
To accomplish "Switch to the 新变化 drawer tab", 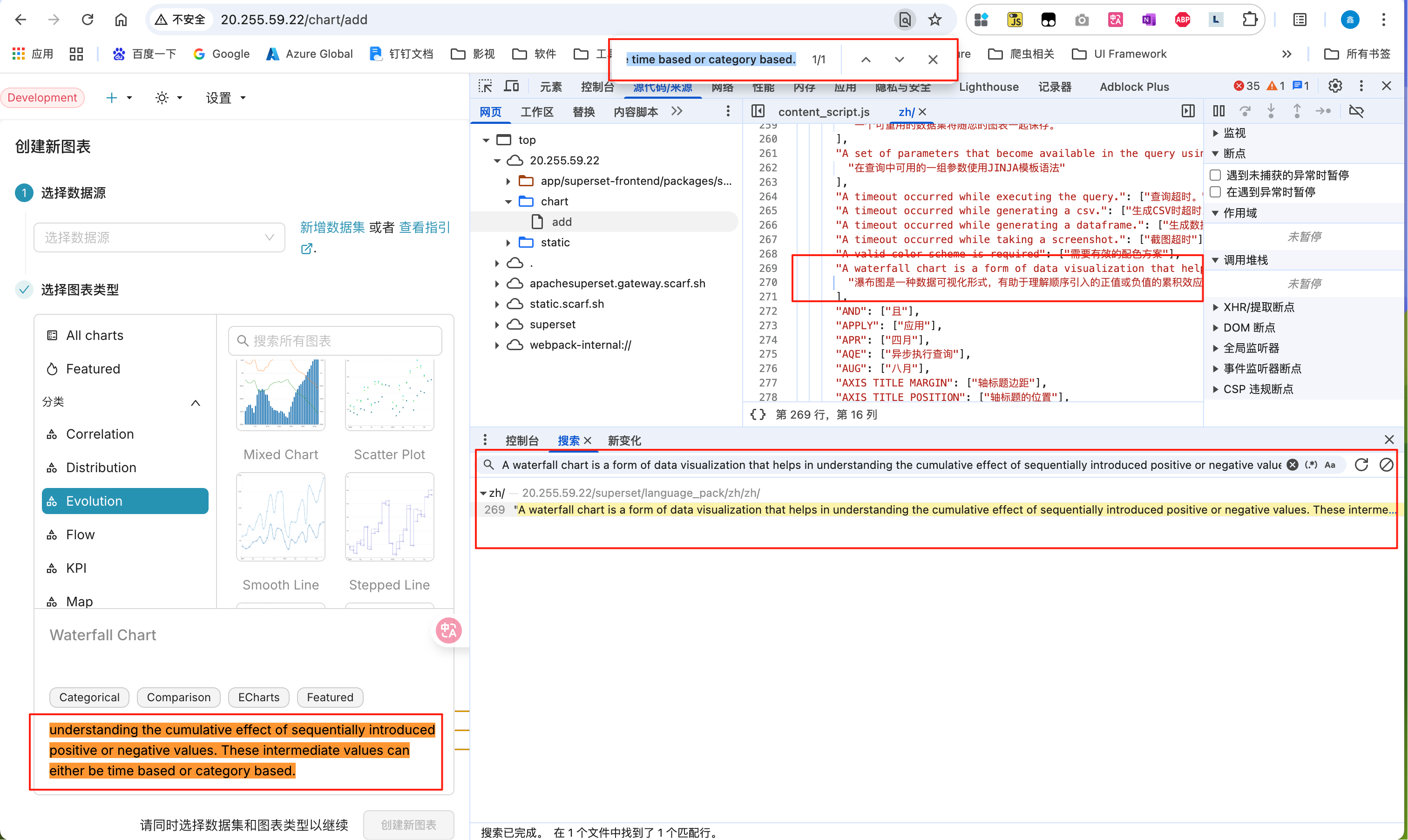I will point(624,440).
